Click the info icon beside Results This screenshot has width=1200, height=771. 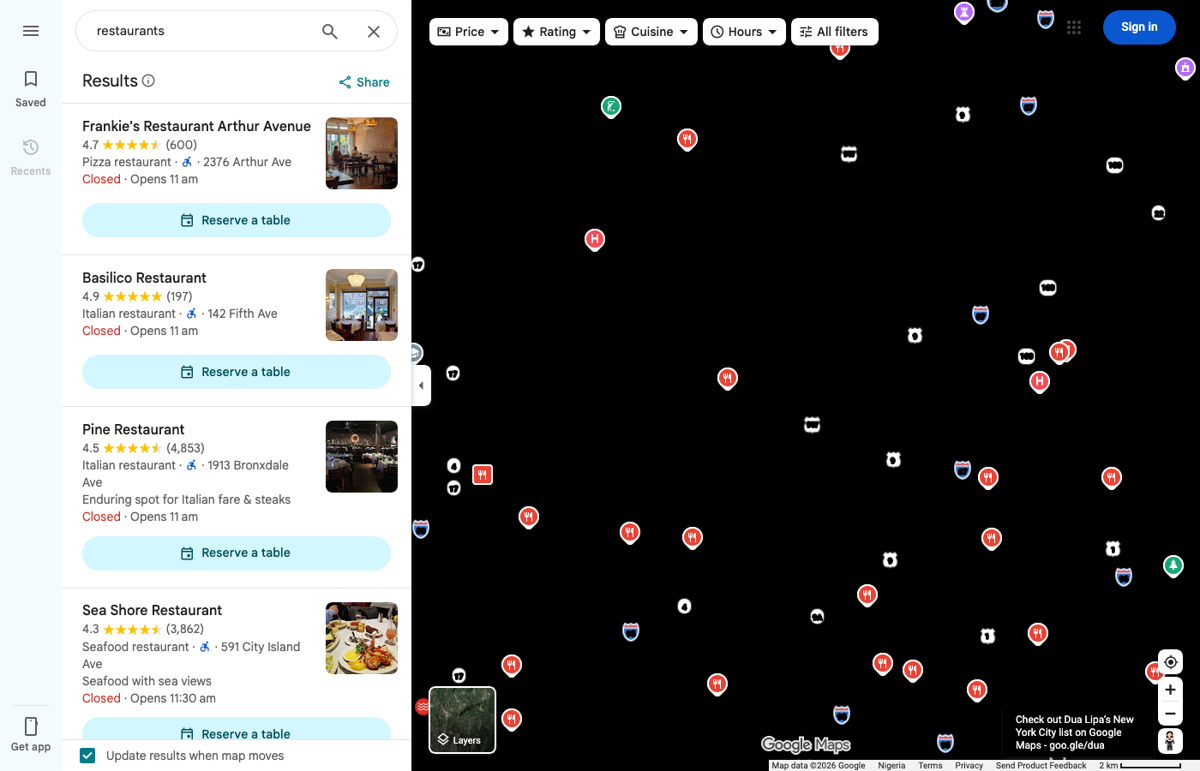148,81
